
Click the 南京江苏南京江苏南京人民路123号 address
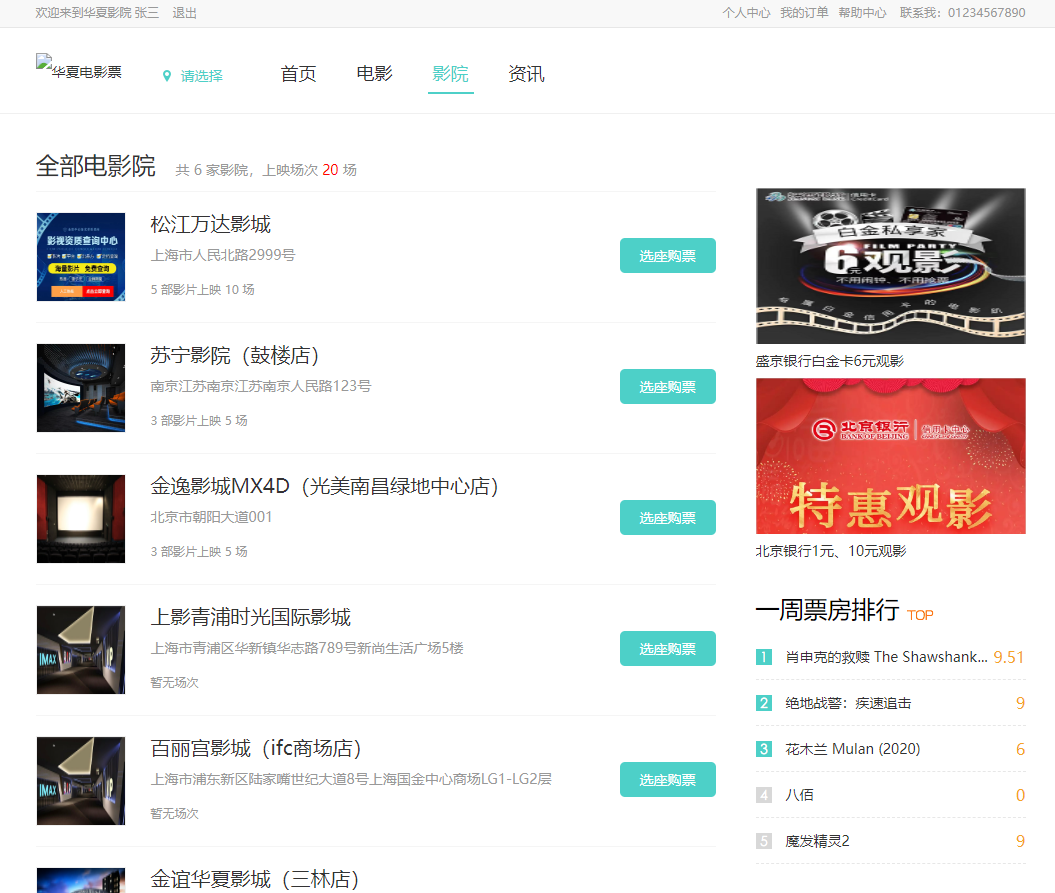[x=260, y=386]
